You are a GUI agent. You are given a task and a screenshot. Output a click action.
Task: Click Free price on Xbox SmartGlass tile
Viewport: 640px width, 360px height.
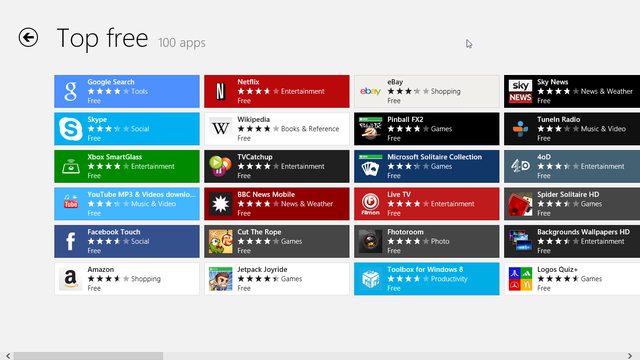(94, 176)
